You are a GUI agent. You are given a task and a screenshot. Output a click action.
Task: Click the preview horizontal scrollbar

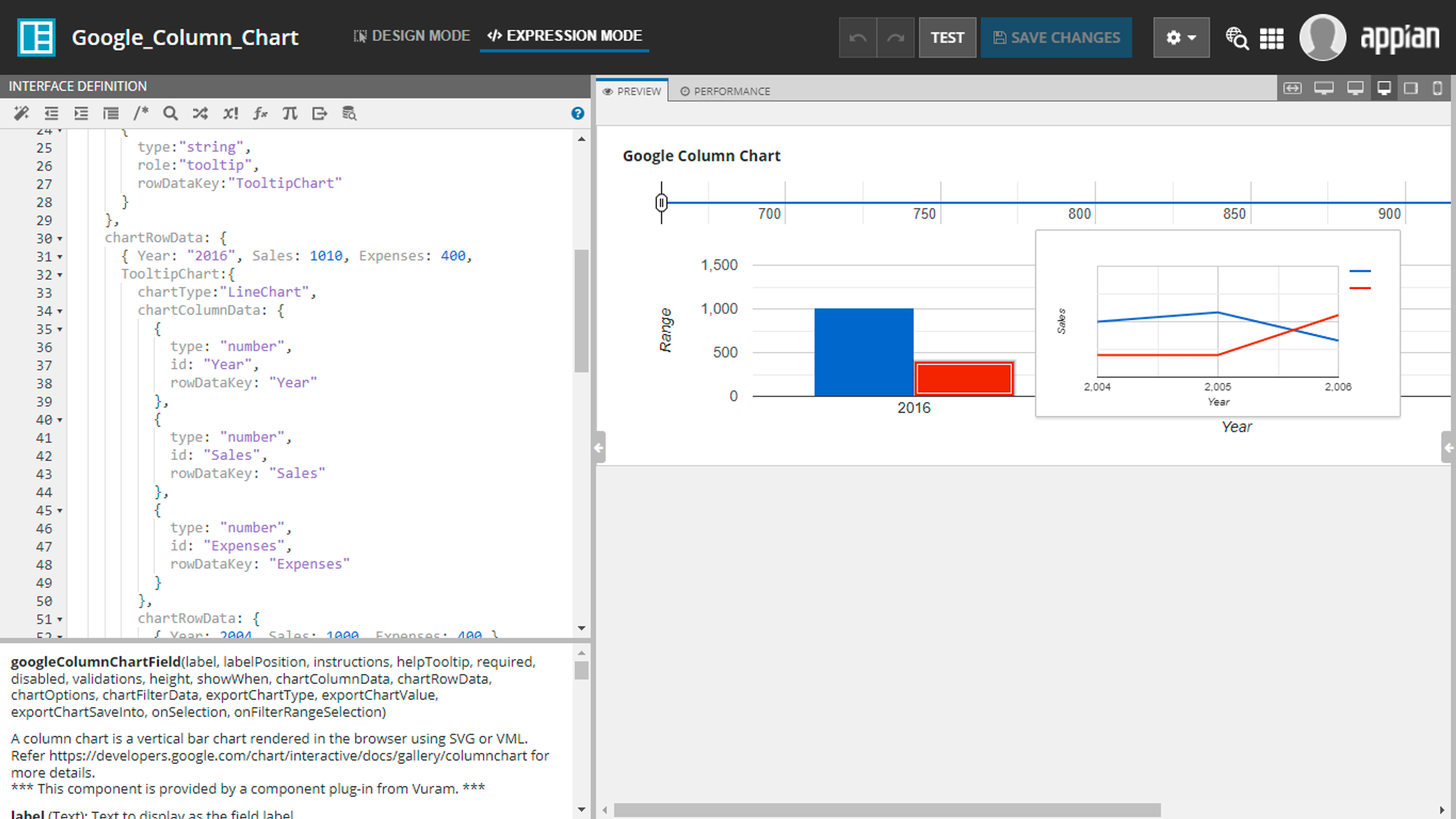pyautogui.click(x=887, y=810)
